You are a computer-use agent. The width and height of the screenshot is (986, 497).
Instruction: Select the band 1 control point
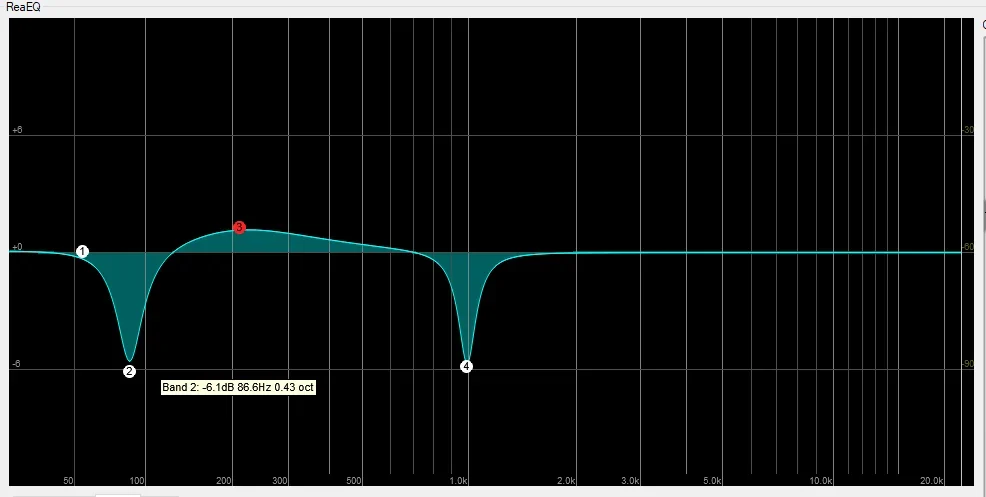82,252
